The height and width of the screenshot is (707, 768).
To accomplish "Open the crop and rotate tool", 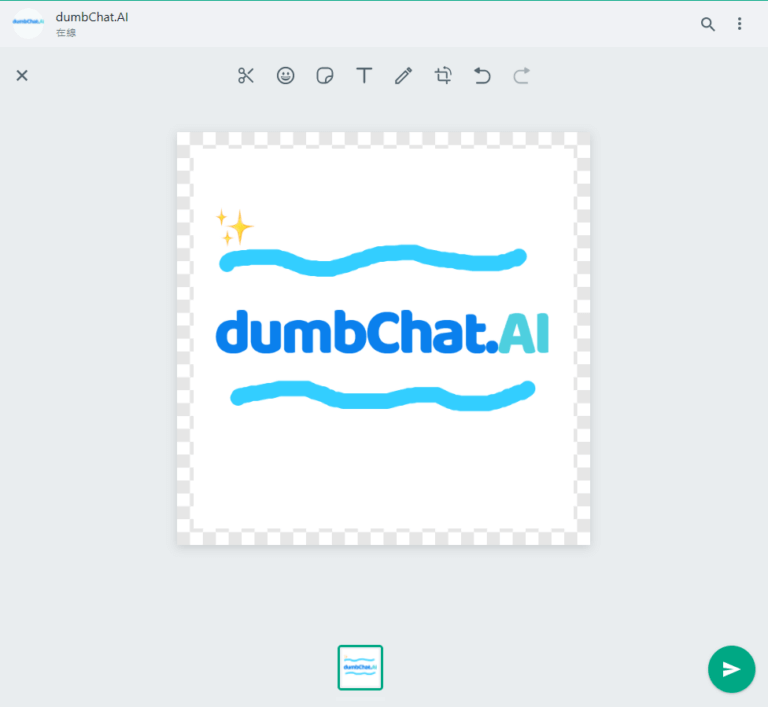I will (443, 76).
